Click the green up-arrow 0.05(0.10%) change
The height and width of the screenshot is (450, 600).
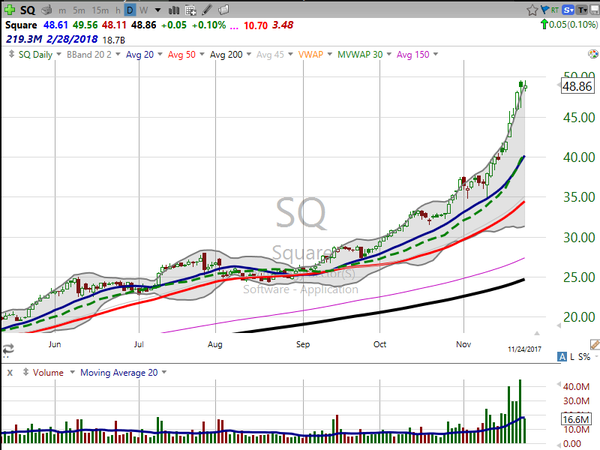569,25
